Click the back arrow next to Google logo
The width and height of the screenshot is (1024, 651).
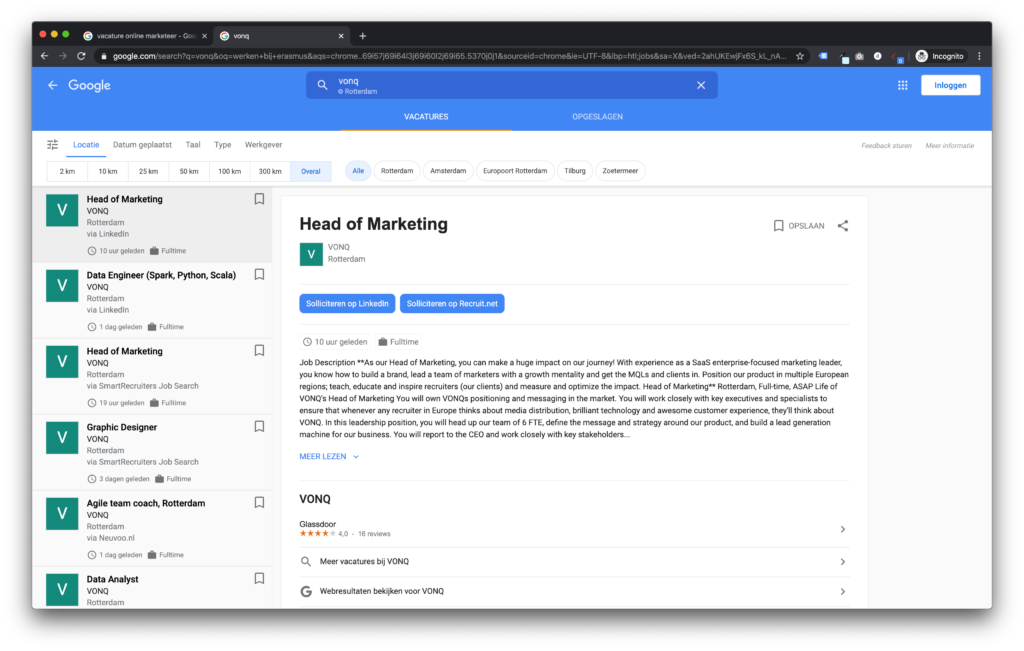click(x=52, y=85)
